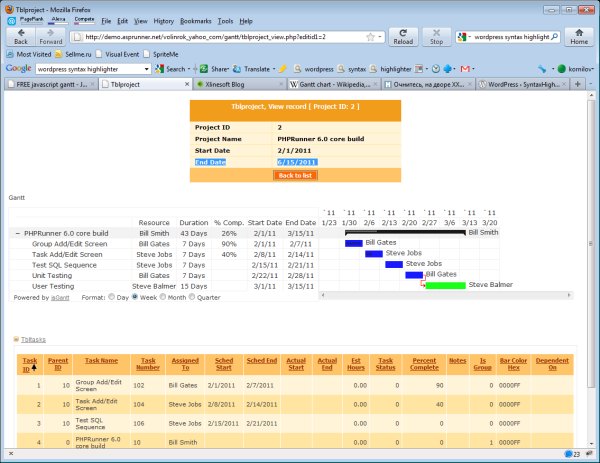600x463 pixels.
Task: Open the jsGantt link
Action: click(x=60, y=298)
